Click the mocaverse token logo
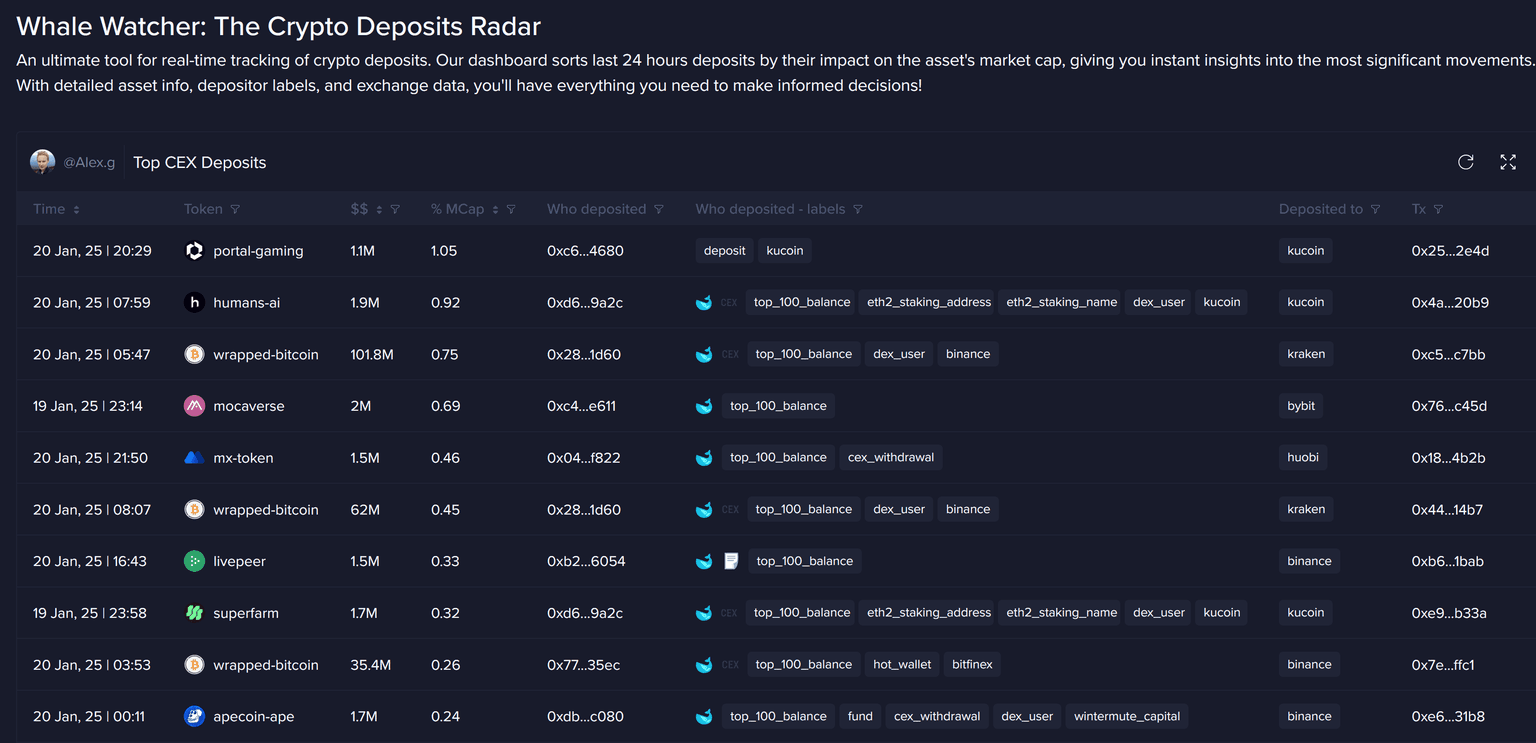1536x743 pixels. pos(195,406)
